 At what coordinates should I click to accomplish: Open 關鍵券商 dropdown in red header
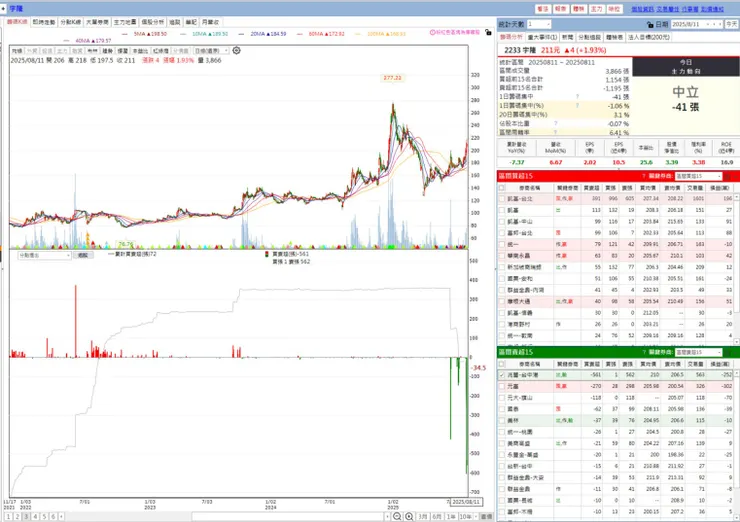point(698,176)
